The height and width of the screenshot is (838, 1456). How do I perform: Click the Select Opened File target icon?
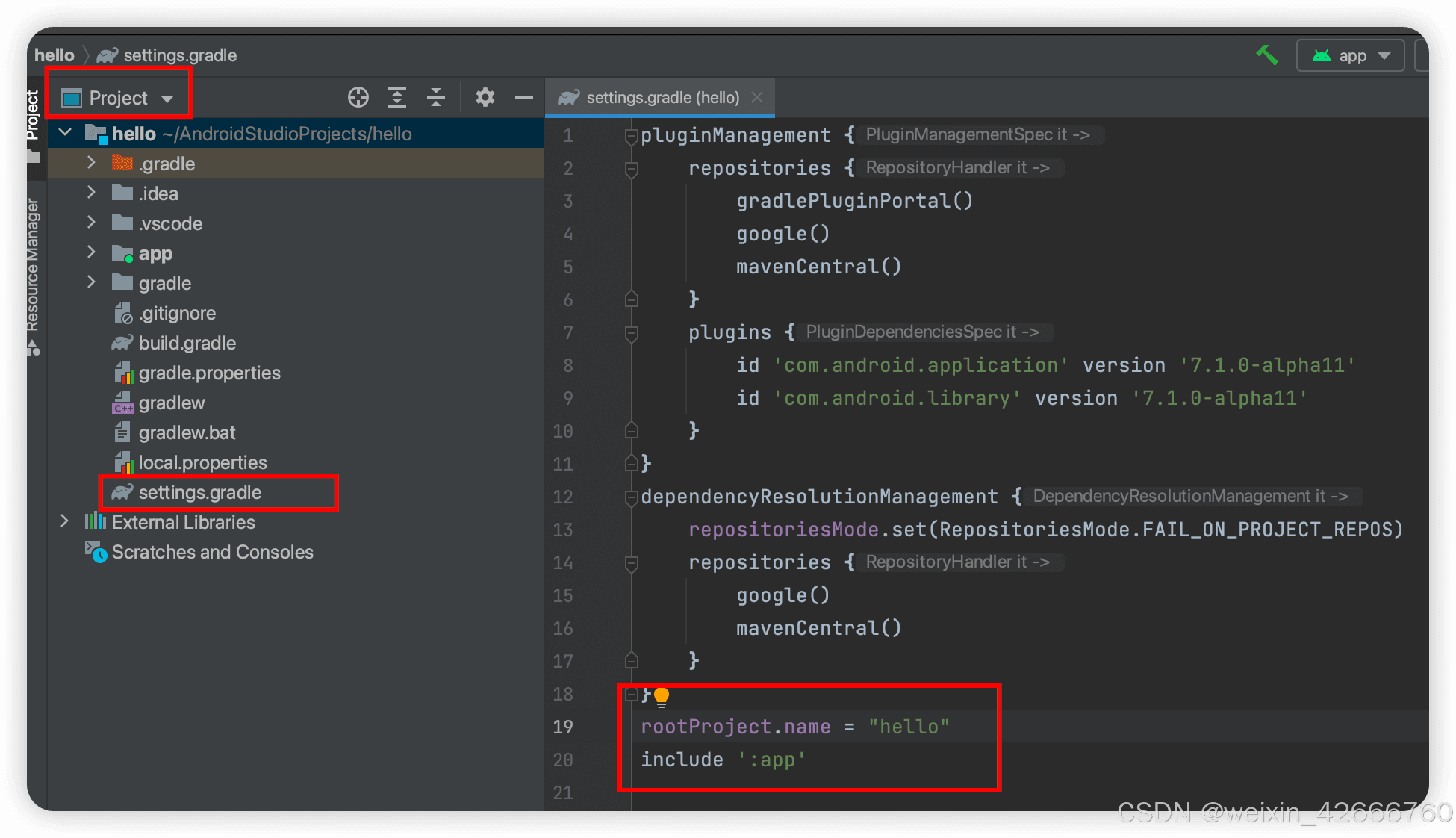point(358,97)
